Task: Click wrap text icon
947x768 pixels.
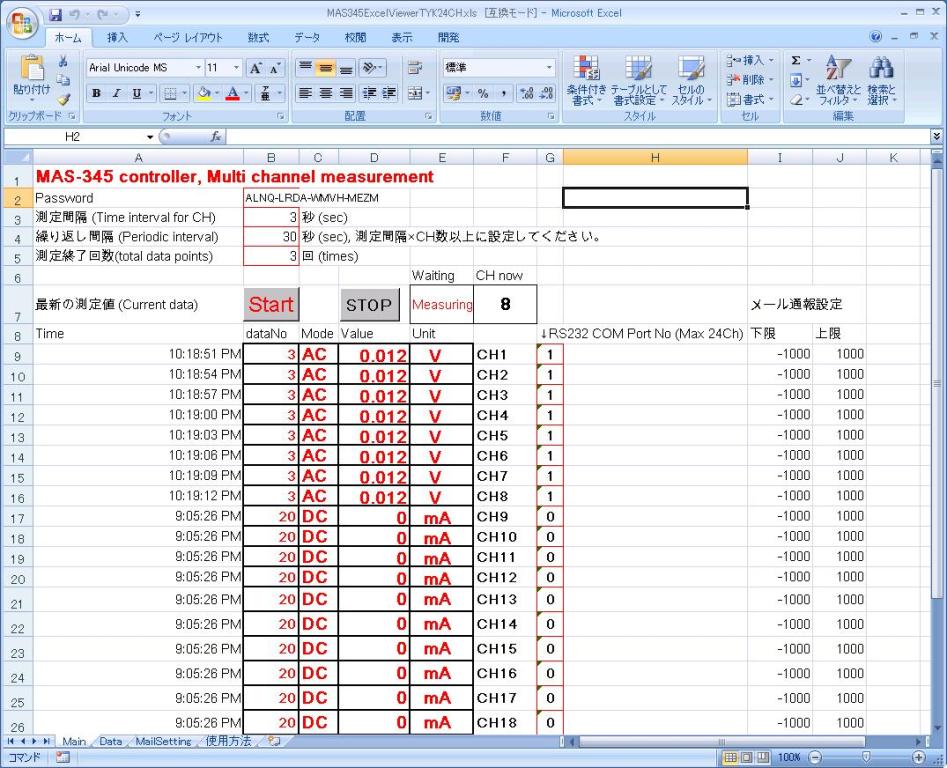Action: (x=414, y=68)
